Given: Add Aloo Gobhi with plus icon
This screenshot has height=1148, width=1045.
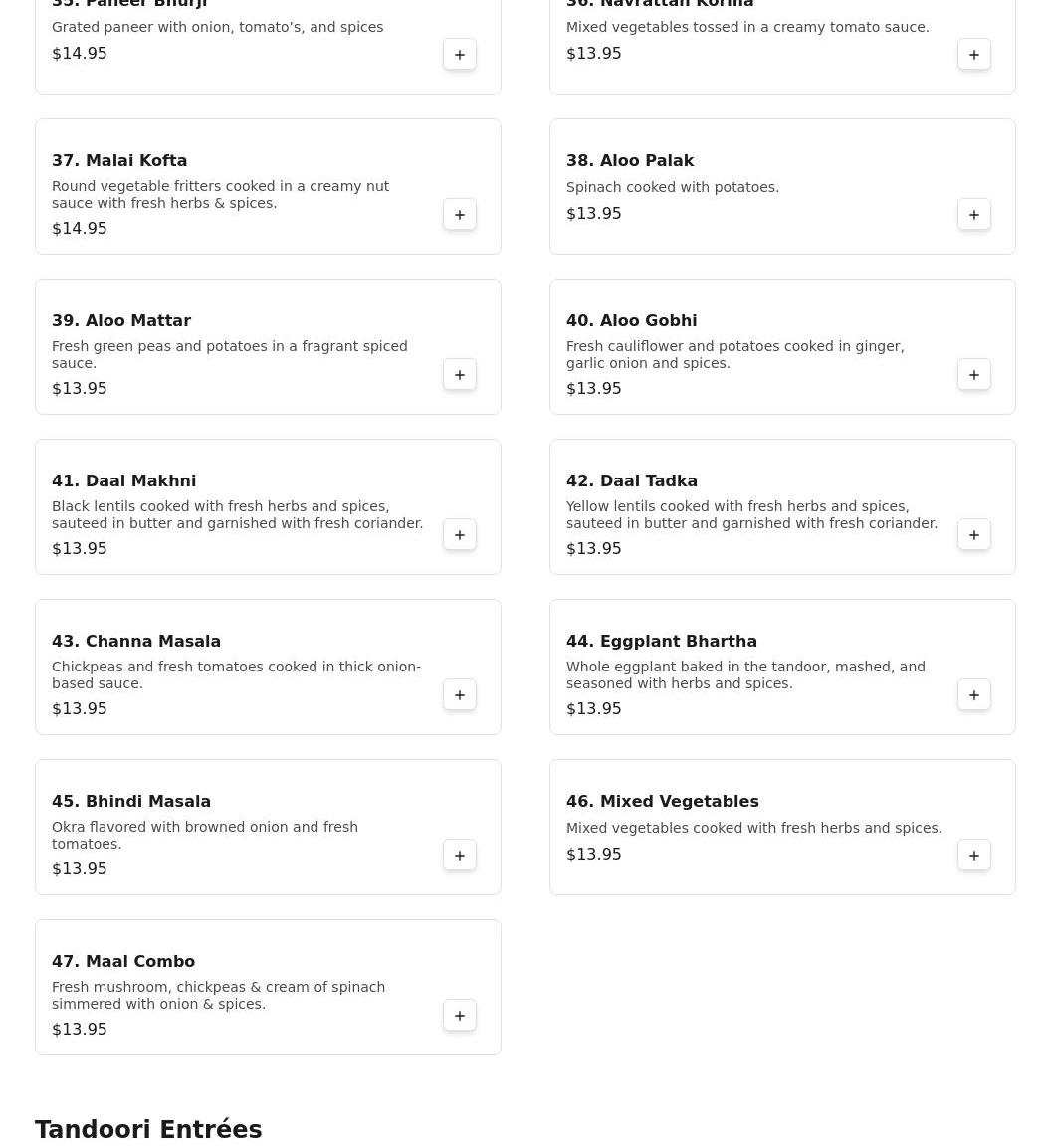Looking at the screenshot, I should click(974, 375).
